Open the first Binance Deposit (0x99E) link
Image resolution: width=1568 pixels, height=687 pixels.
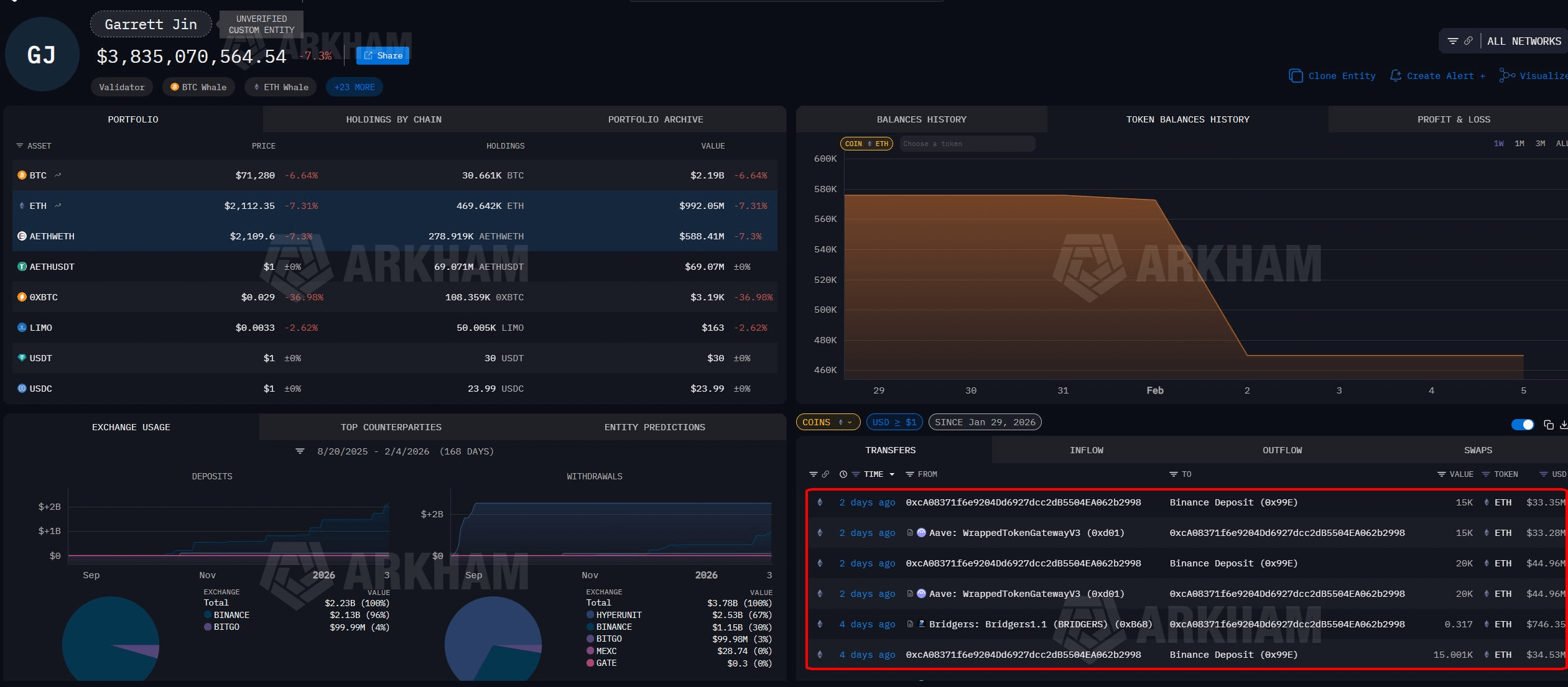tap(1233, 502)
